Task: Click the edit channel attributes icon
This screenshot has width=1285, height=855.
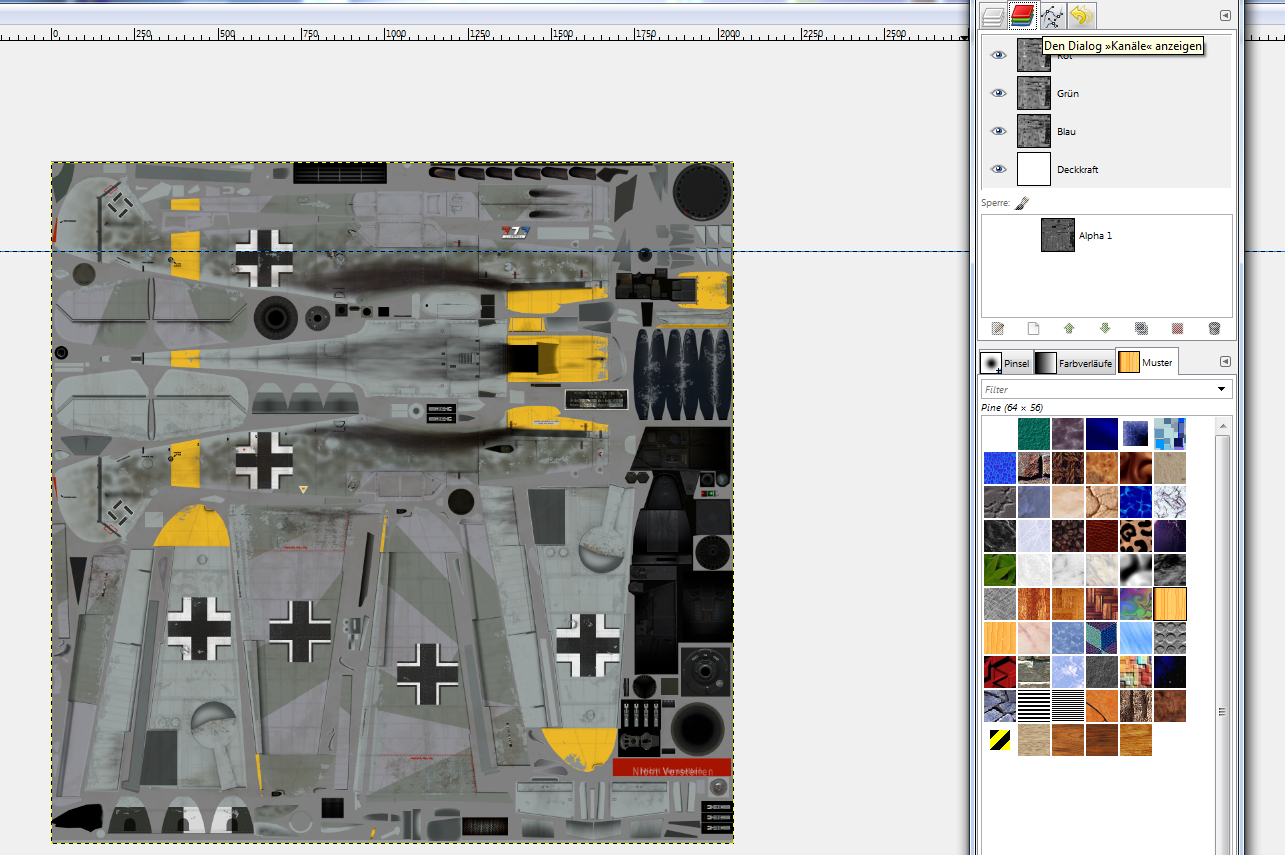Action: point(997,328)
